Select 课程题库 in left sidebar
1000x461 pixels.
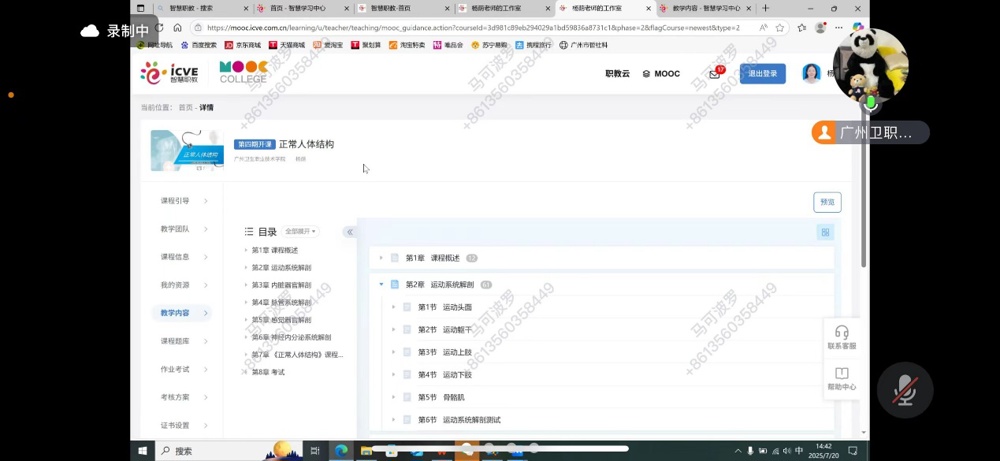[x=175, y=341]
